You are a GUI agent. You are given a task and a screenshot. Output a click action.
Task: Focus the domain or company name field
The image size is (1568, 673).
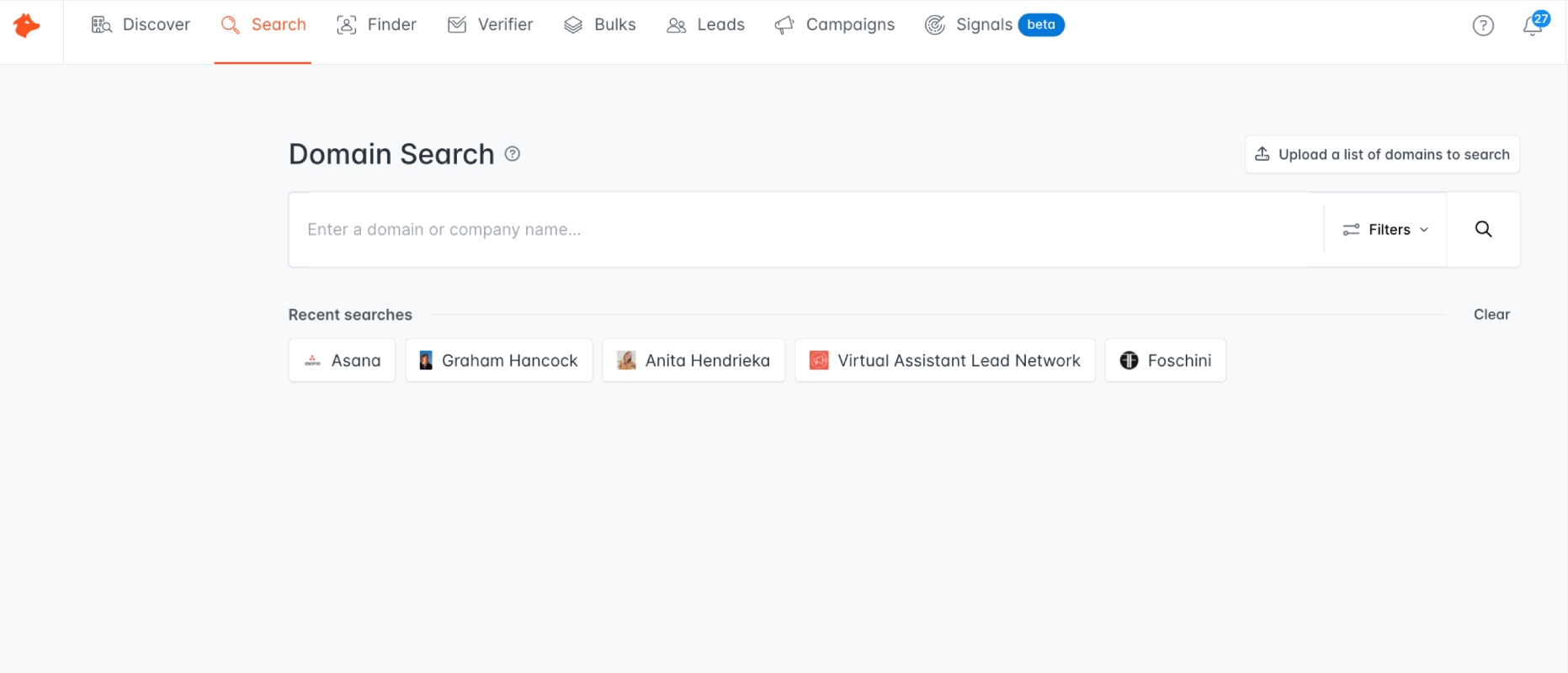pyautogui.click(x=806, y=230)
